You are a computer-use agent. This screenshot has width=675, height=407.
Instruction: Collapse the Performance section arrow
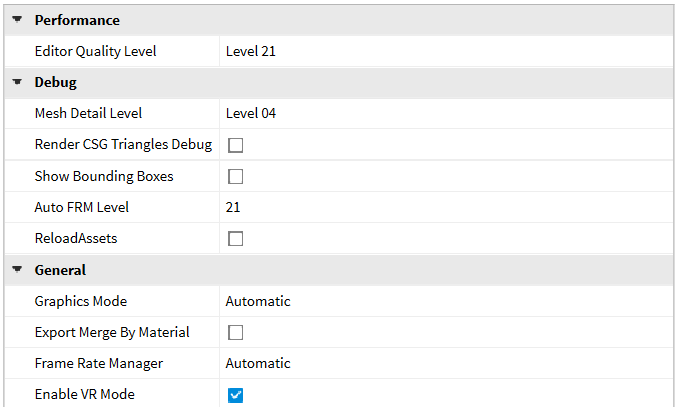click(x=17, y=20)
